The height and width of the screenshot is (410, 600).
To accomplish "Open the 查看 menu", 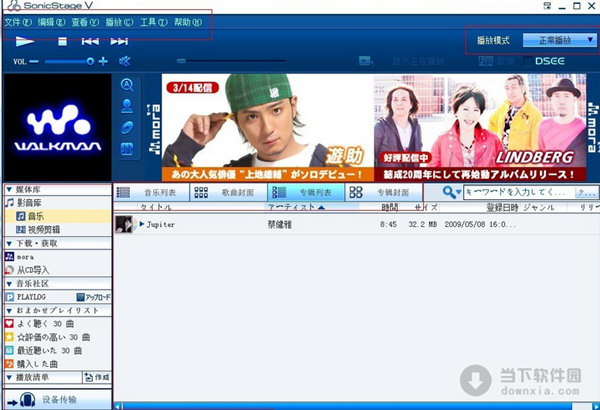I will (x=85, y=22).
